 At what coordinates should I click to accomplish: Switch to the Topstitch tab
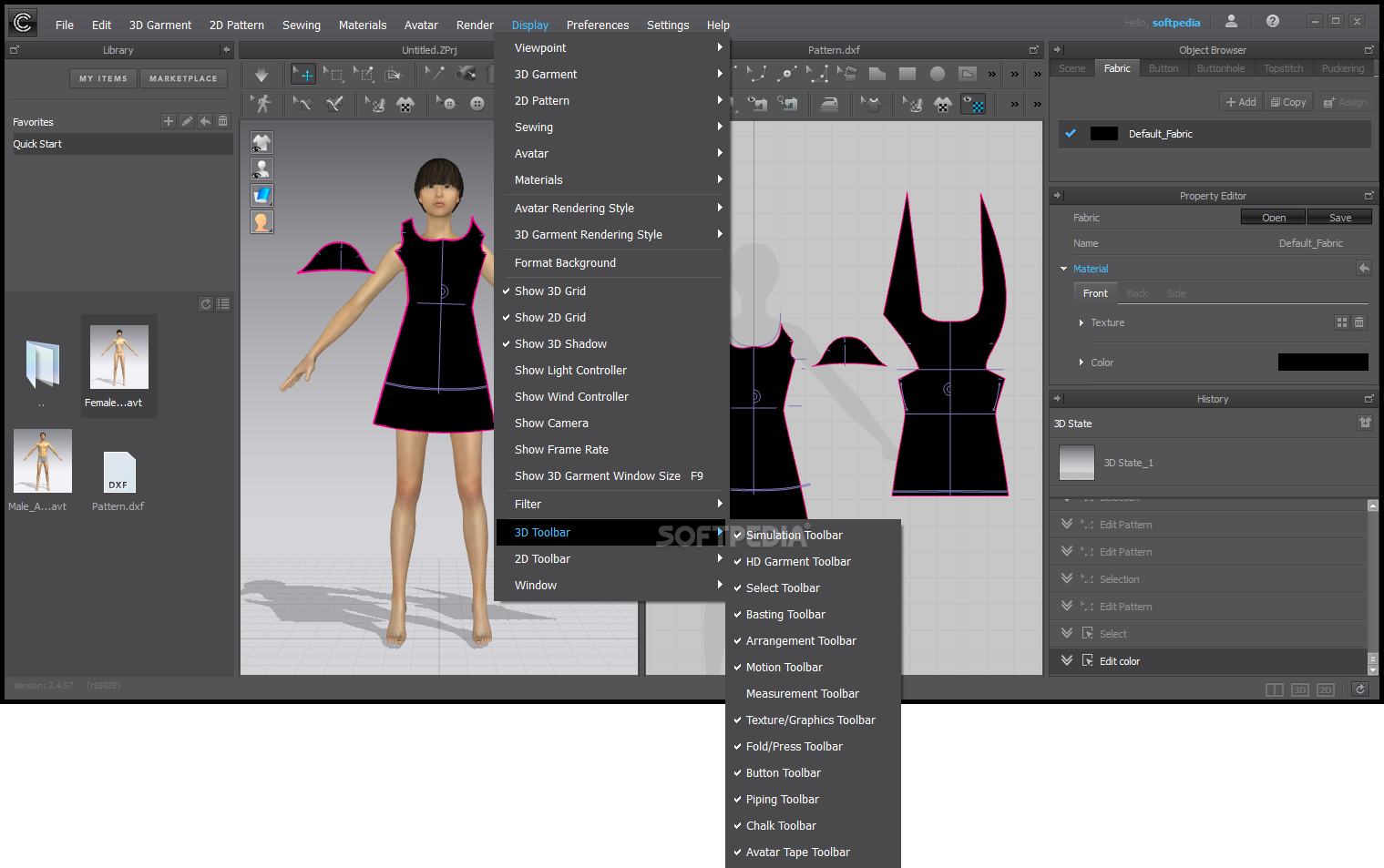[1283, 68]
